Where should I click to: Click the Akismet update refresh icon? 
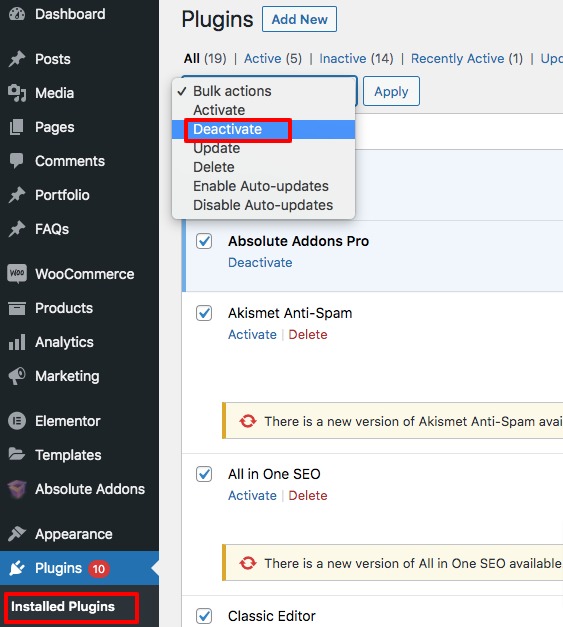(248, 421)
